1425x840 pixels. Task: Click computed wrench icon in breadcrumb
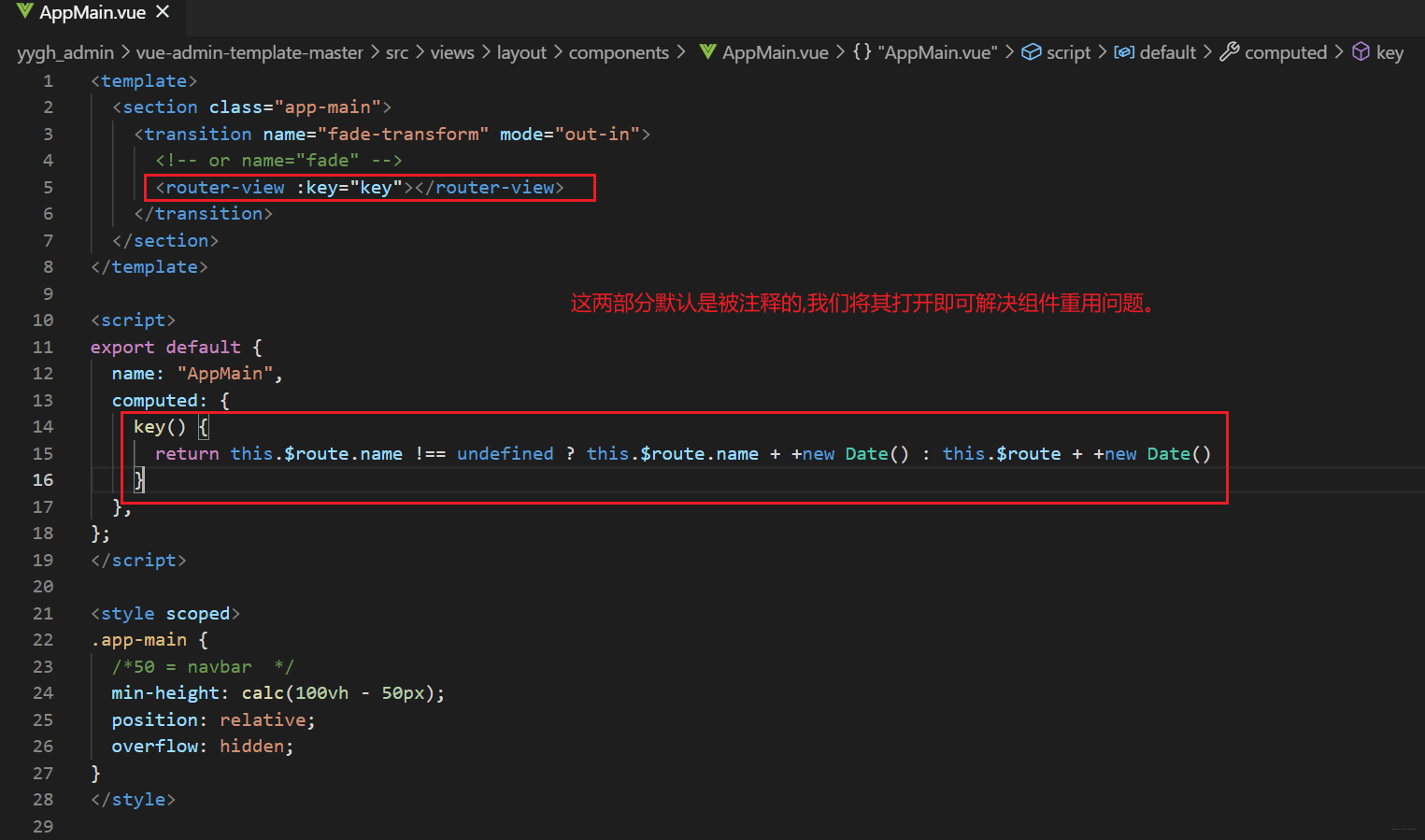1230,52
